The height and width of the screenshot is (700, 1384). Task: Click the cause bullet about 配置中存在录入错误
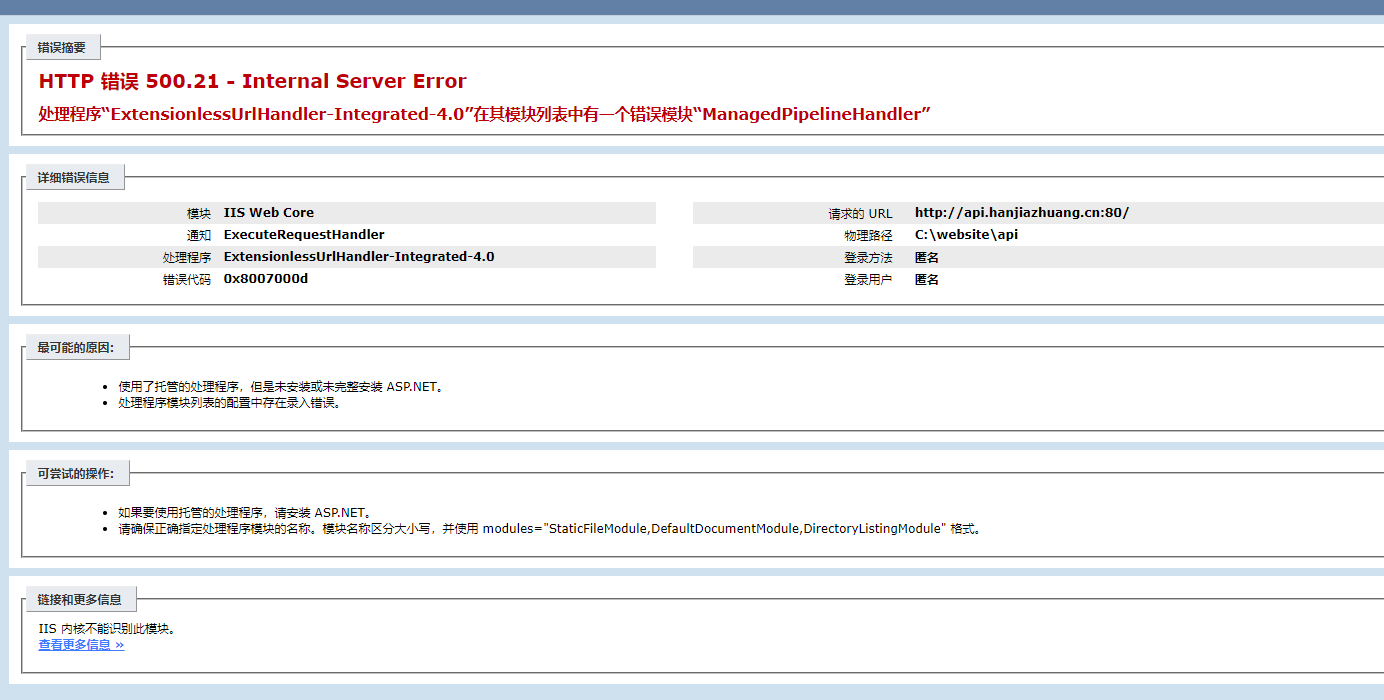click(230, 403)
